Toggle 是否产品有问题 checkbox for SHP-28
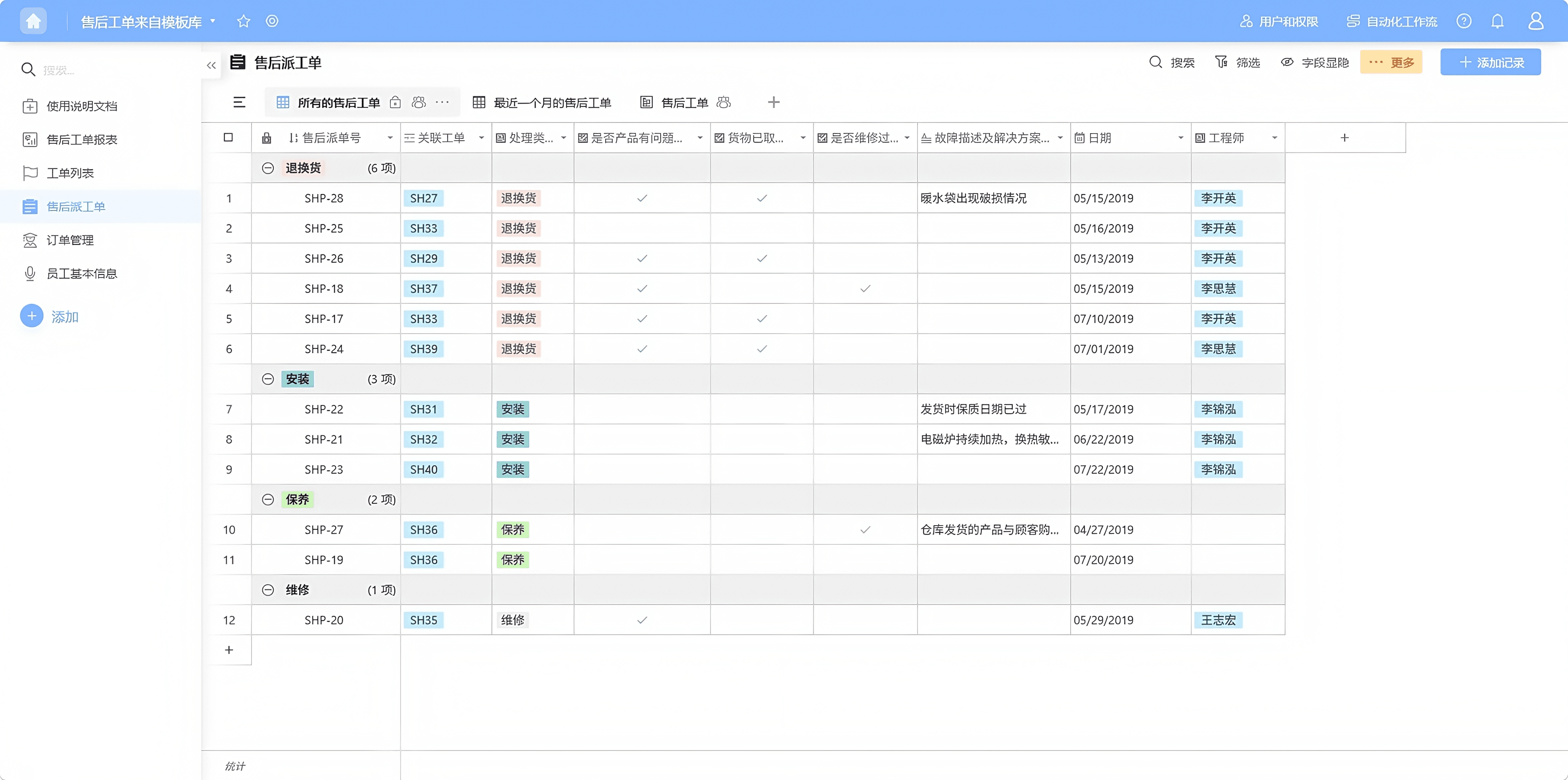1568x780 pixels. tap(641, 198)
